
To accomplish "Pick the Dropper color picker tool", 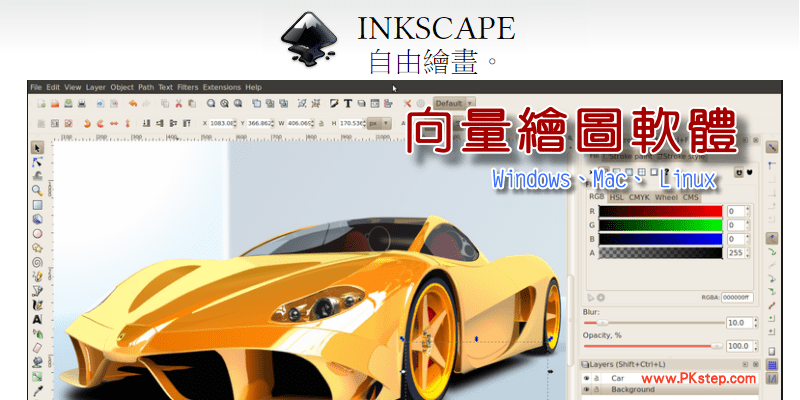I will (x=37, y=391).
